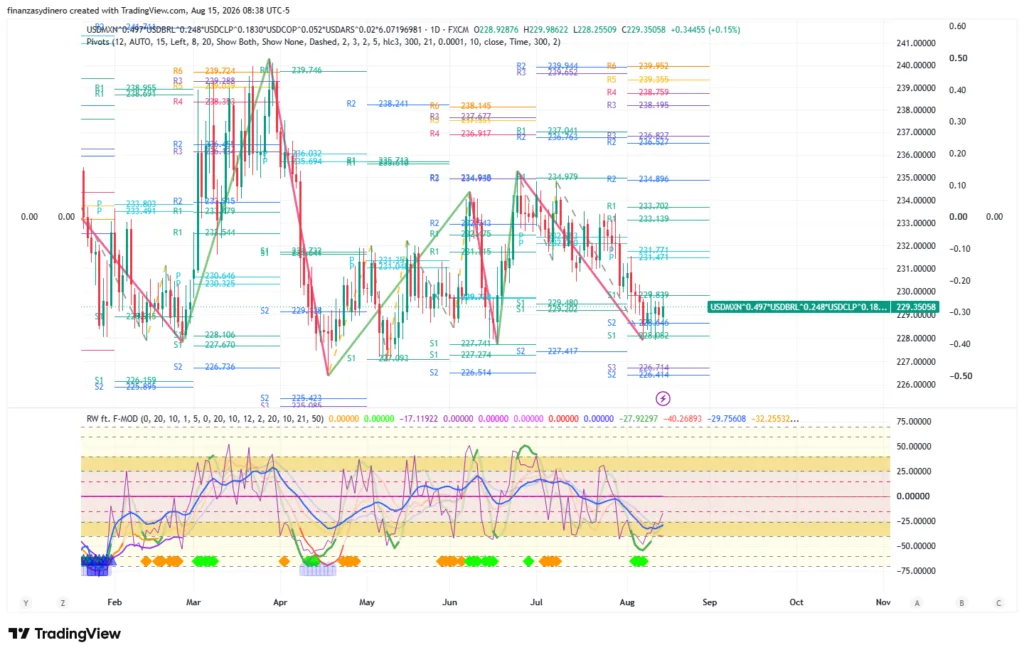Viewport: 1024px width, 655px height.
Task: Click the Z scale button at bottom left
Action: [63, 603]
